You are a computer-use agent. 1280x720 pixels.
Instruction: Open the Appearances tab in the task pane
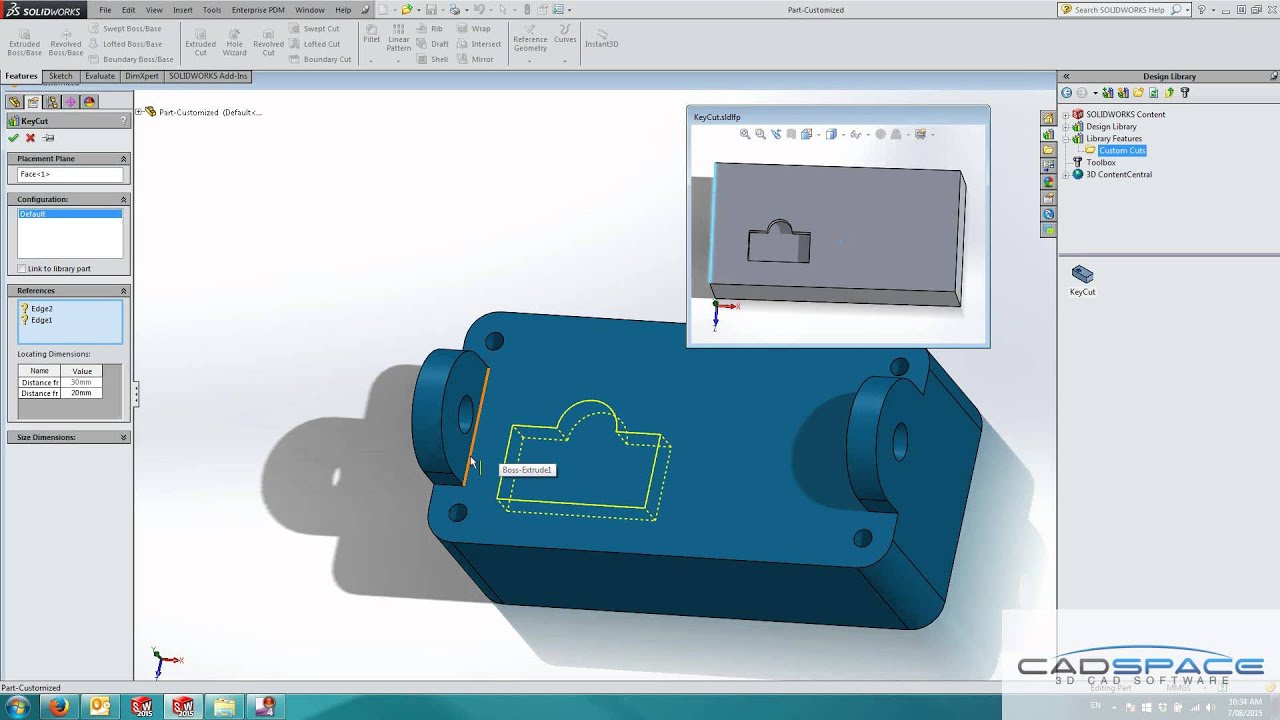click(1048, 182)
